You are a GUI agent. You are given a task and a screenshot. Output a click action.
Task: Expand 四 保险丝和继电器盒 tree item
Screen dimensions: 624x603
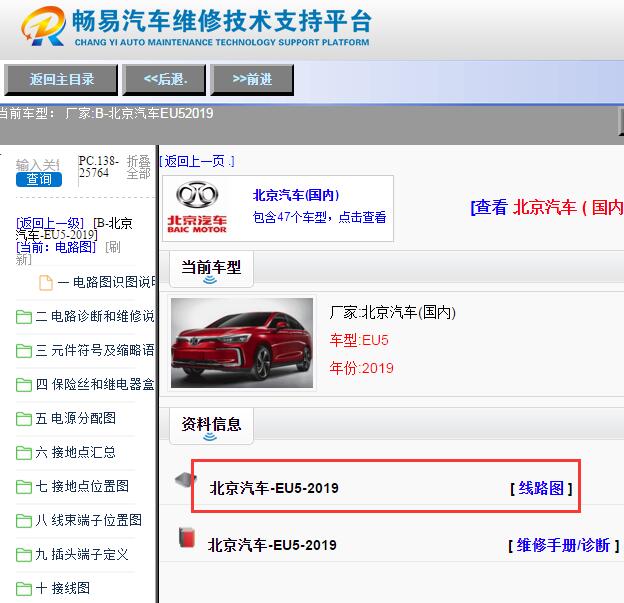(95, 384)
